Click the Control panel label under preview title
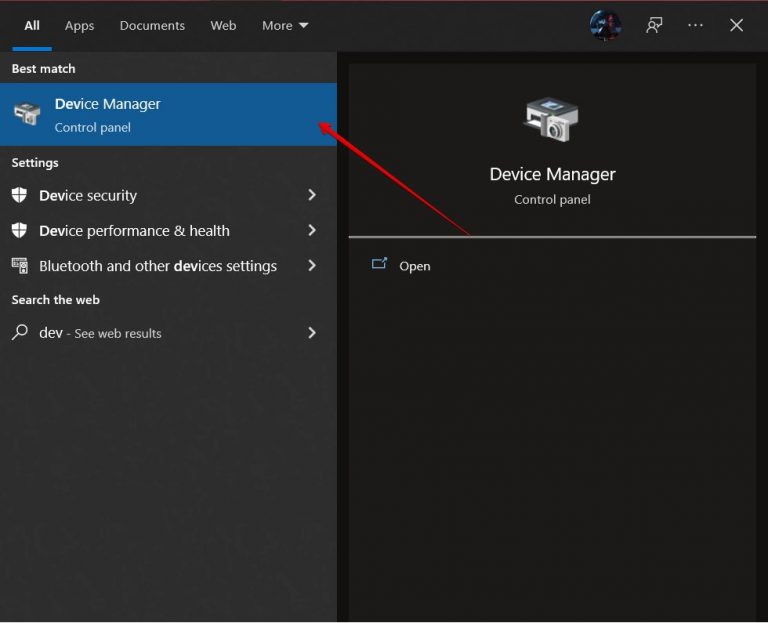Image resolution: width=768 pixels, height=623 pixels. click(552, 199)
